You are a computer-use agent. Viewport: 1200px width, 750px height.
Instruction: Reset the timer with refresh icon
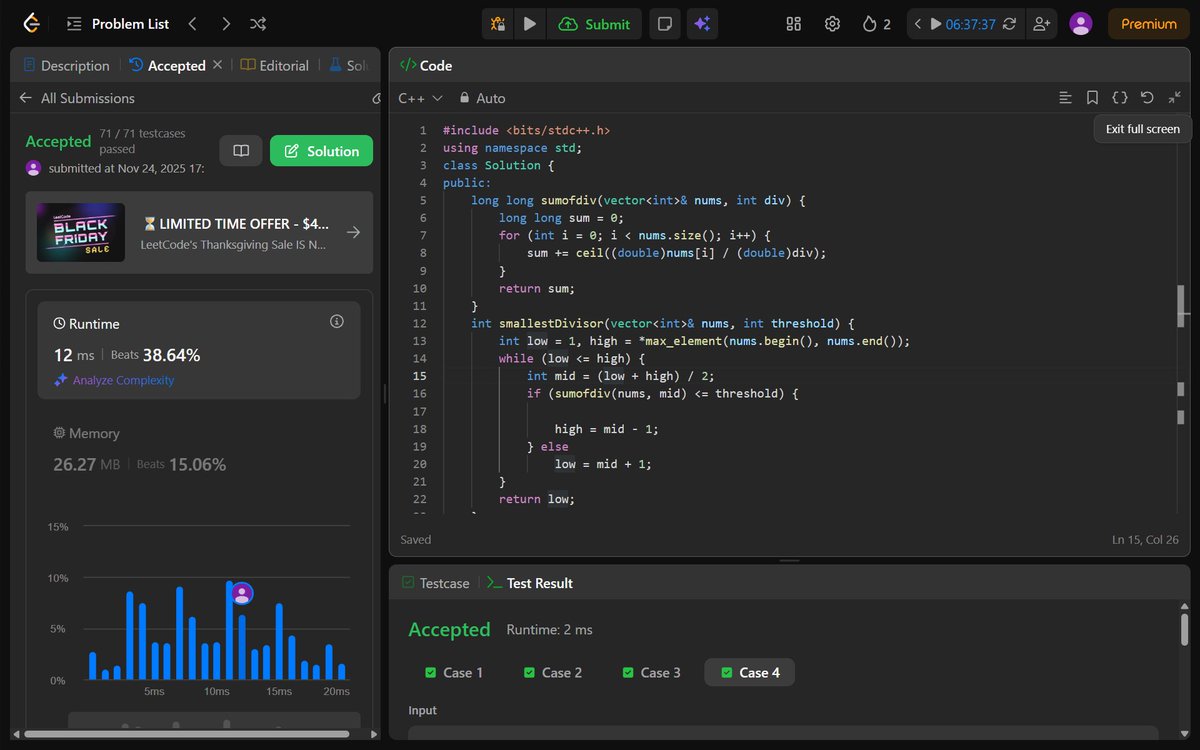pyautogui.click(x=1009, y=24)
